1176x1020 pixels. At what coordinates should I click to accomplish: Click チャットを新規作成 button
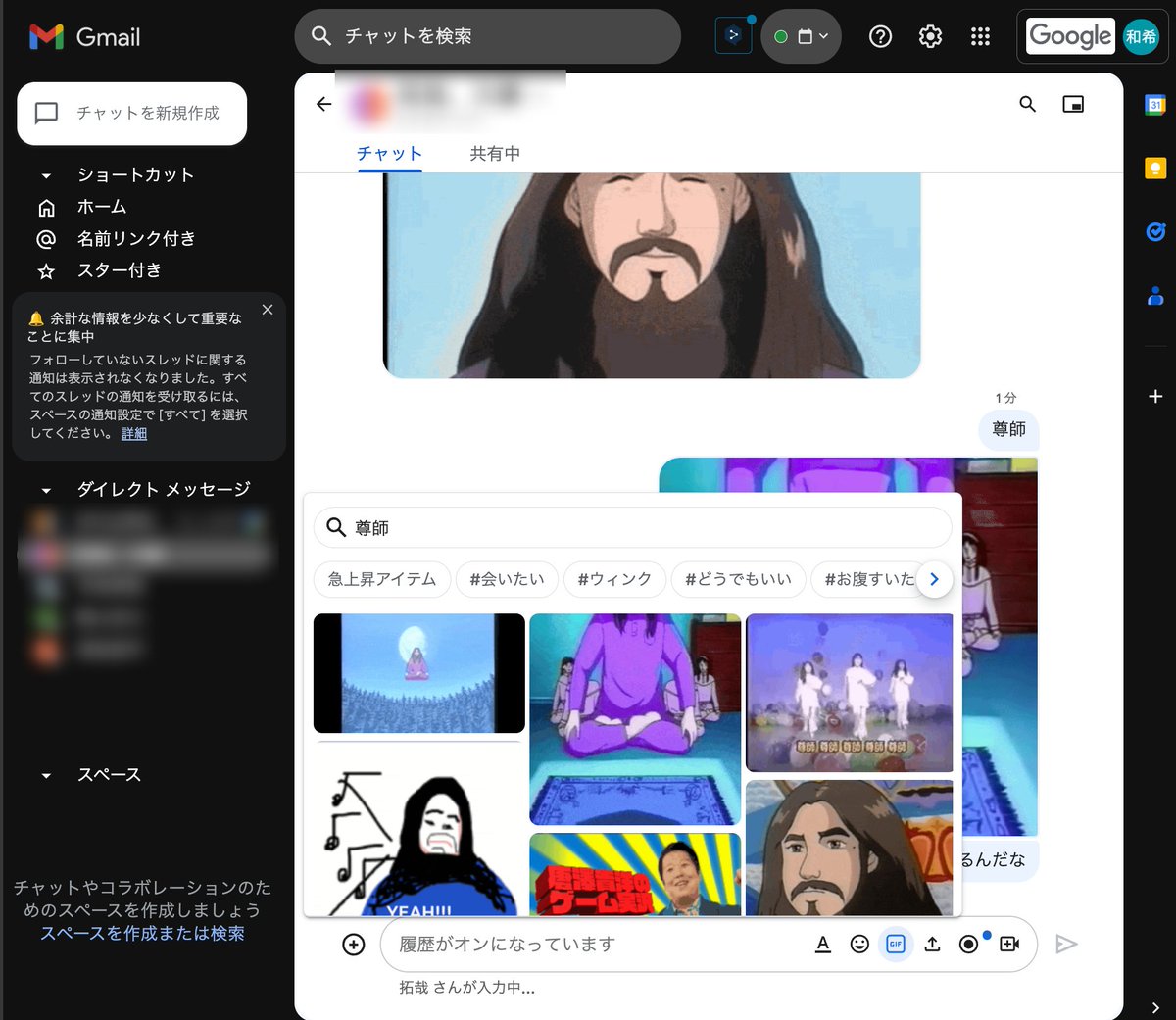pos(132,114)
